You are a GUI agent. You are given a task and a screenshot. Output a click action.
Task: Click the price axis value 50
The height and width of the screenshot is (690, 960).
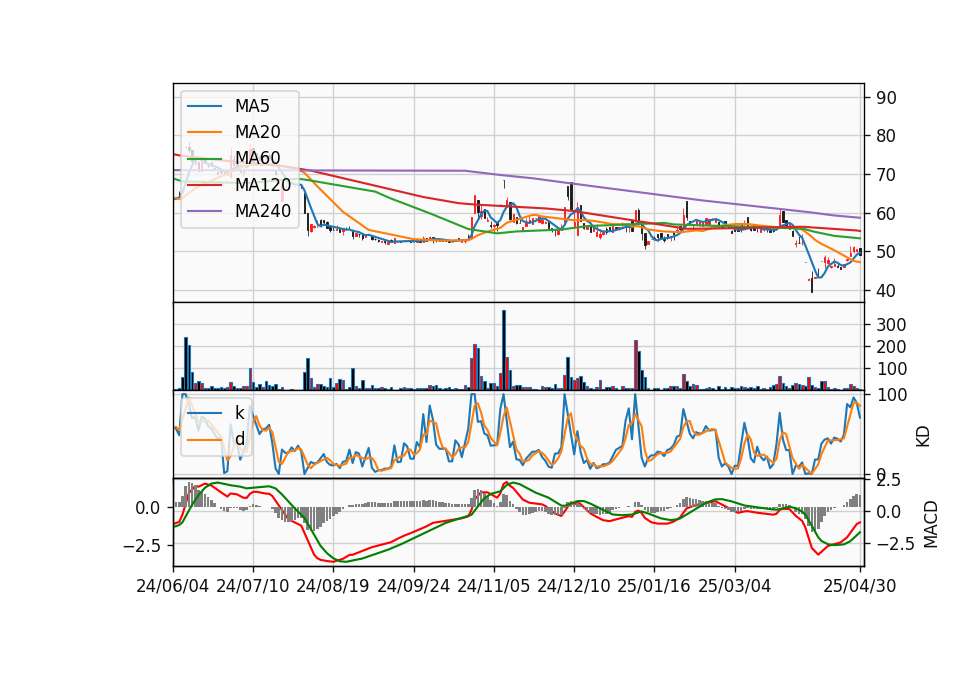pyautogui.click(x=886, y=252)
